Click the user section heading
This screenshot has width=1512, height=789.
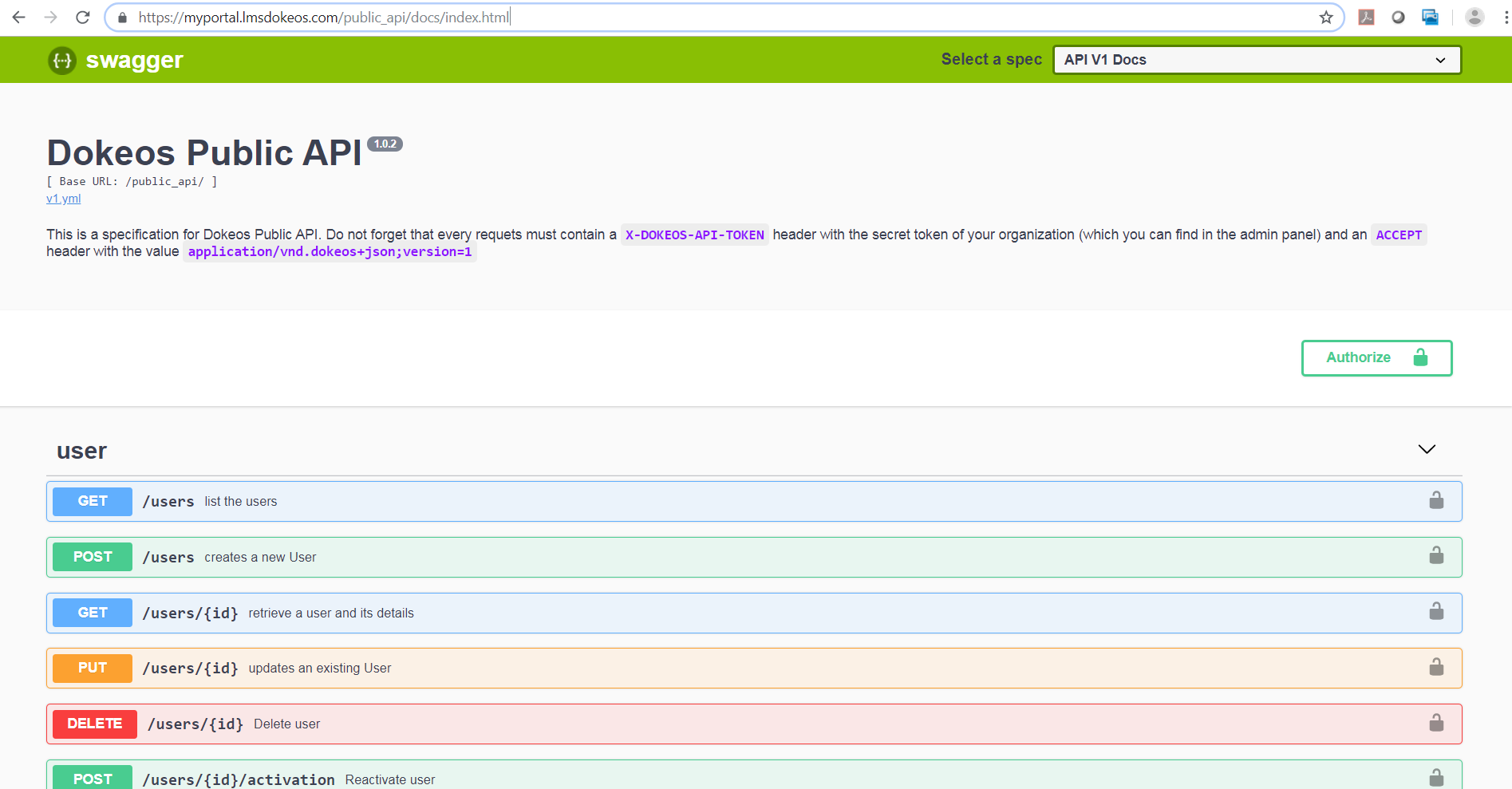pyautogui.click(x=81, y=452)
